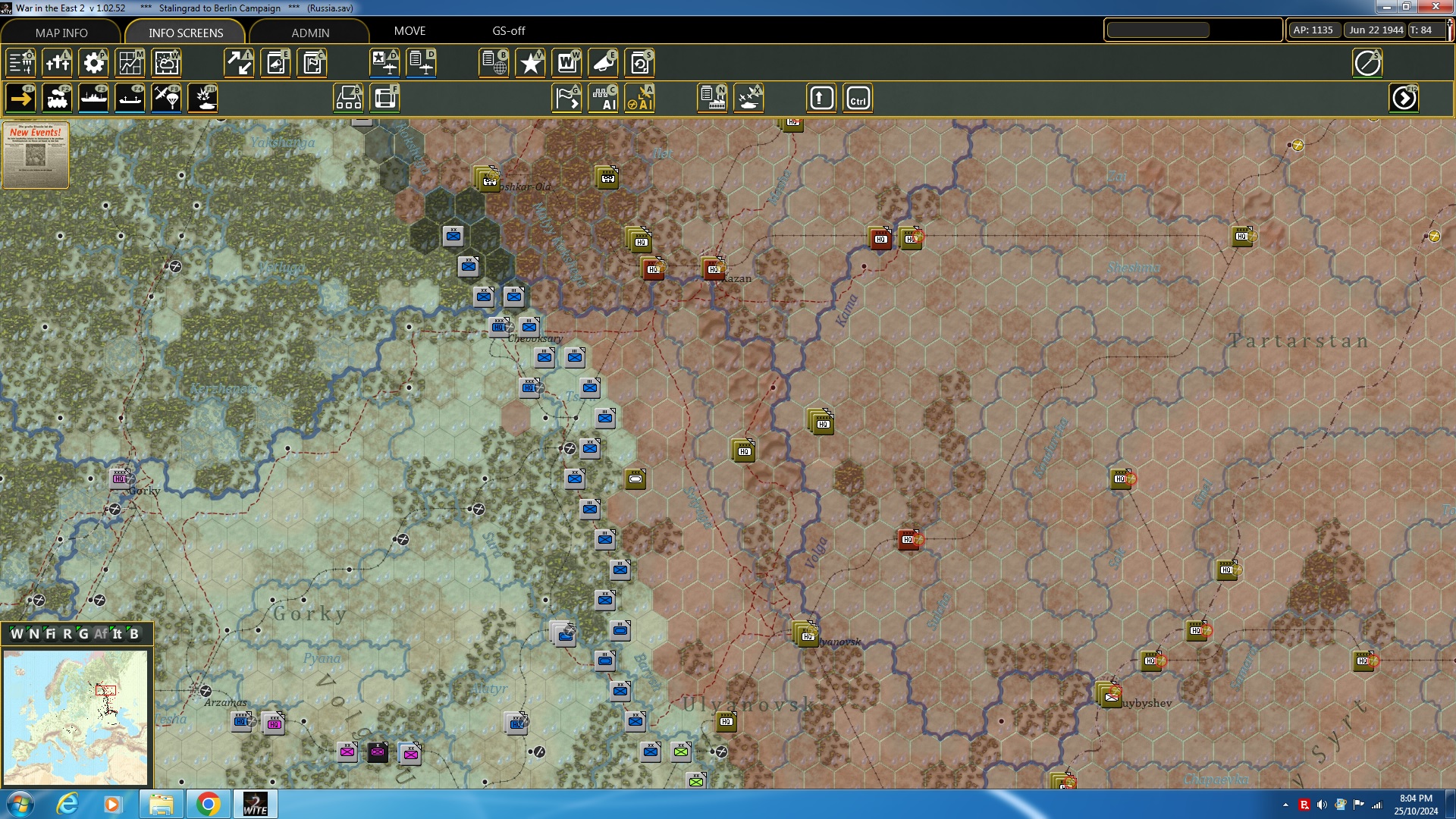Open the Weather map icon

coord(167,63)
